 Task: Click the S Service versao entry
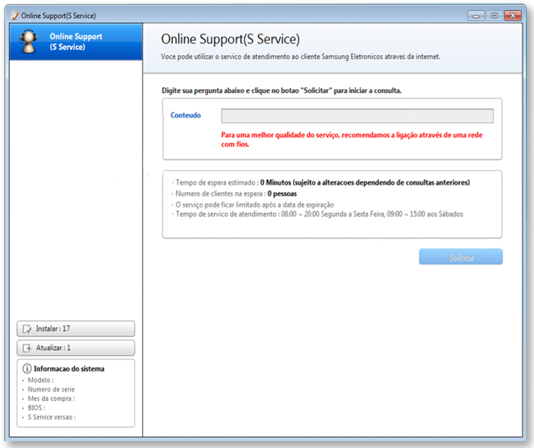[52, 417]
